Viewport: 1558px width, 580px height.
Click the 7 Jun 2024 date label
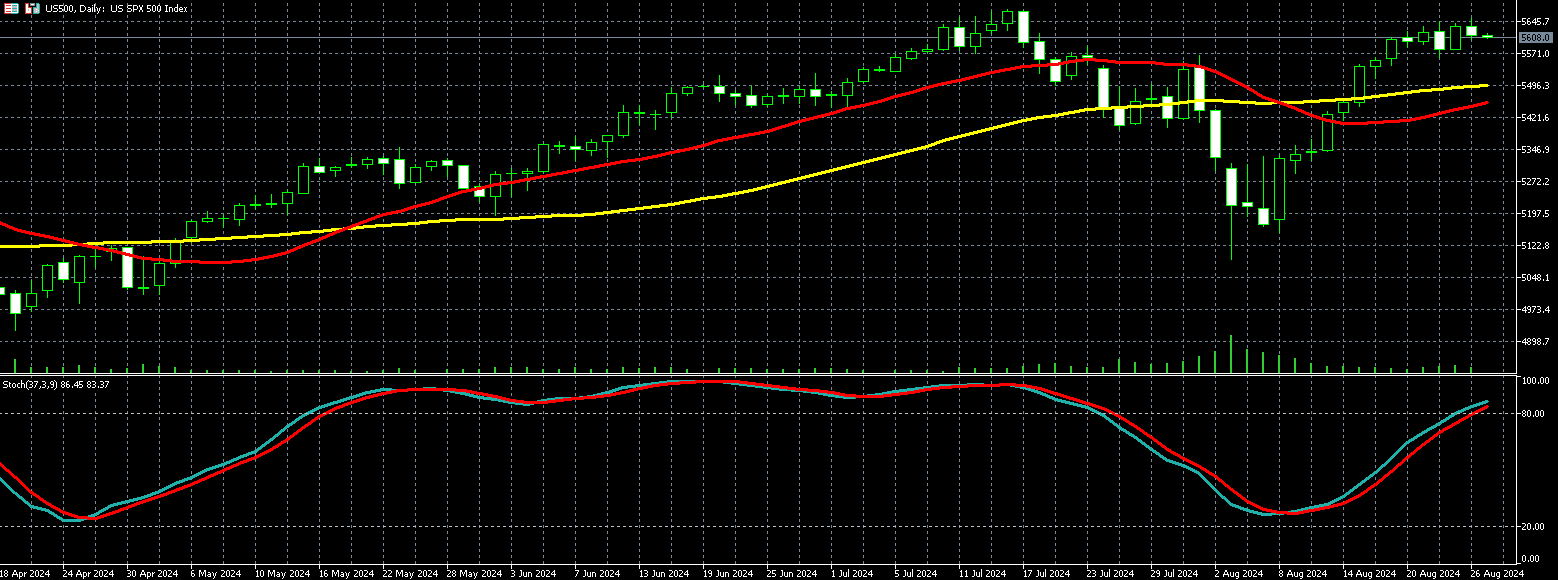click(x=599, y=574)
